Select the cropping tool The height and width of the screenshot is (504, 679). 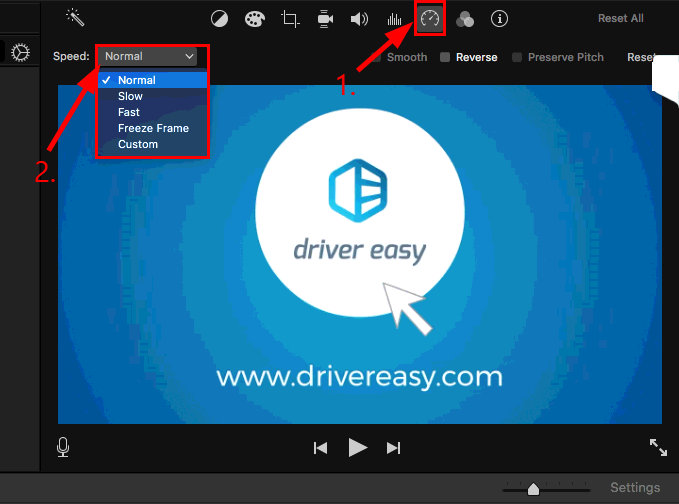[290, 19]
